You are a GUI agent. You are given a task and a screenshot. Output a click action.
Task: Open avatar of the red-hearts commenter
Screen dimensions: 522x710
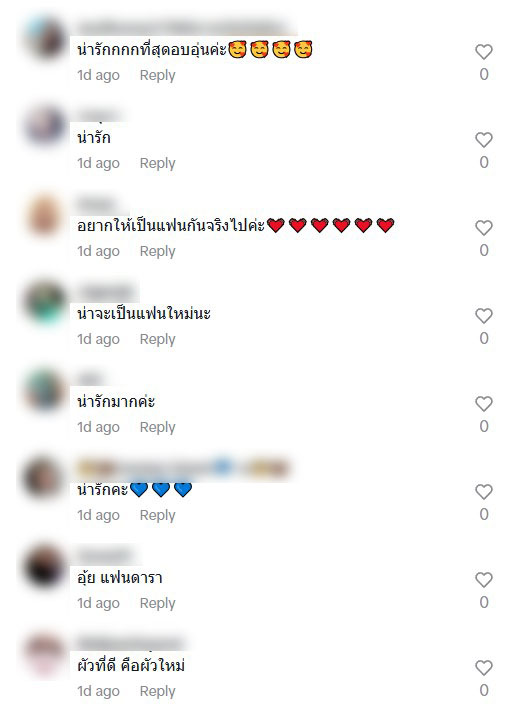45,214
